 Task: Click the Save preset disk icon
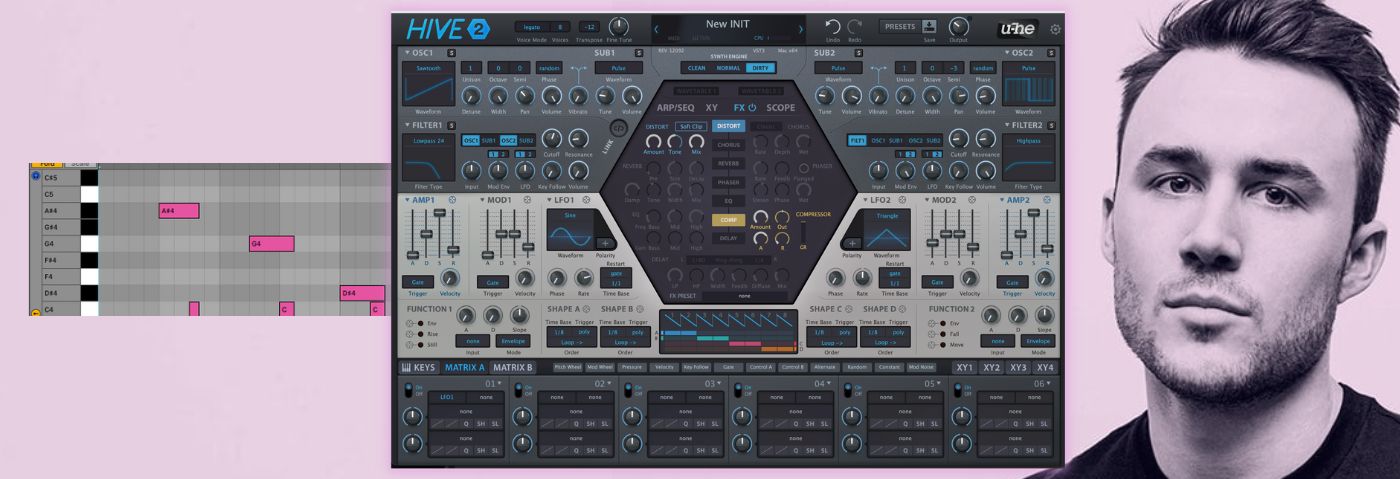click(x=929, y=25)
